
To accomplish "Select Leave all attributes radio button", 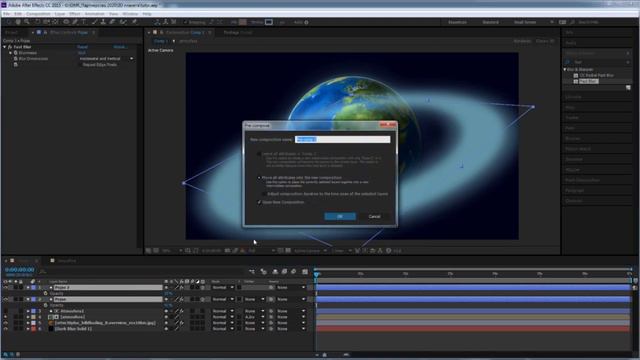I will click(259, 154).
